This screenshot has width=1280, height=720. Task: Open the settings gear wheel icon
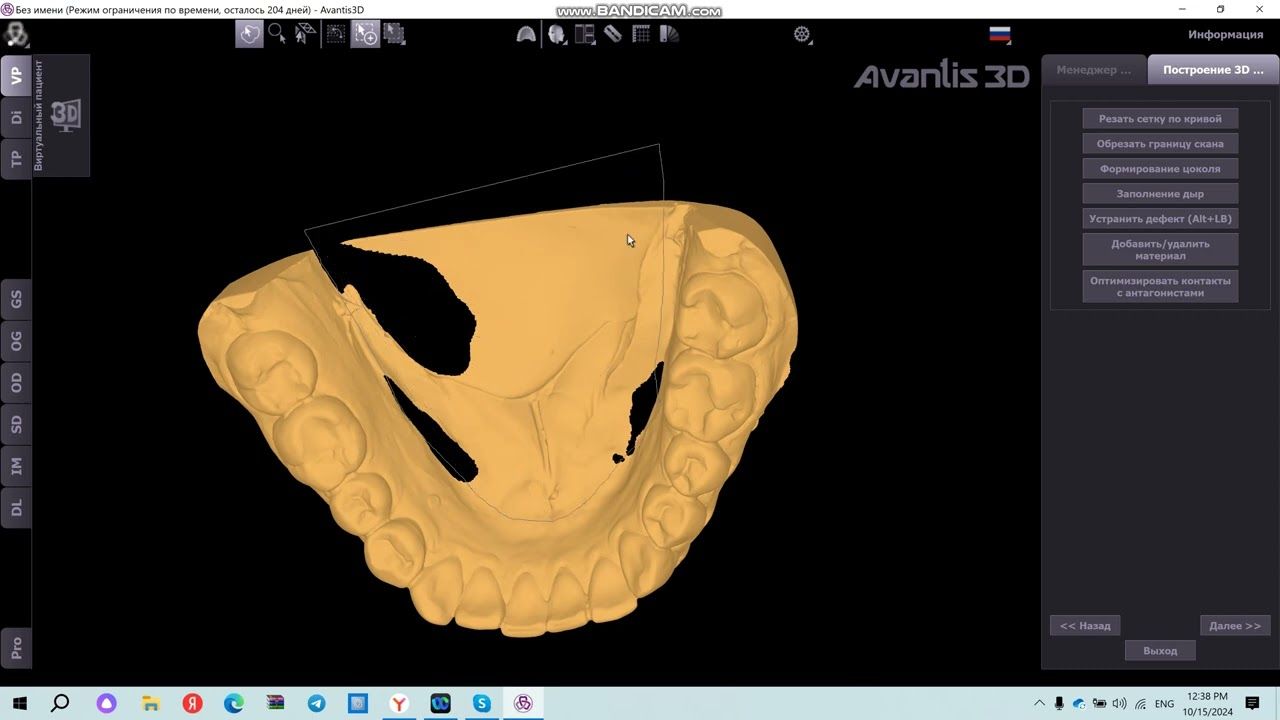[x=802, y=34]
